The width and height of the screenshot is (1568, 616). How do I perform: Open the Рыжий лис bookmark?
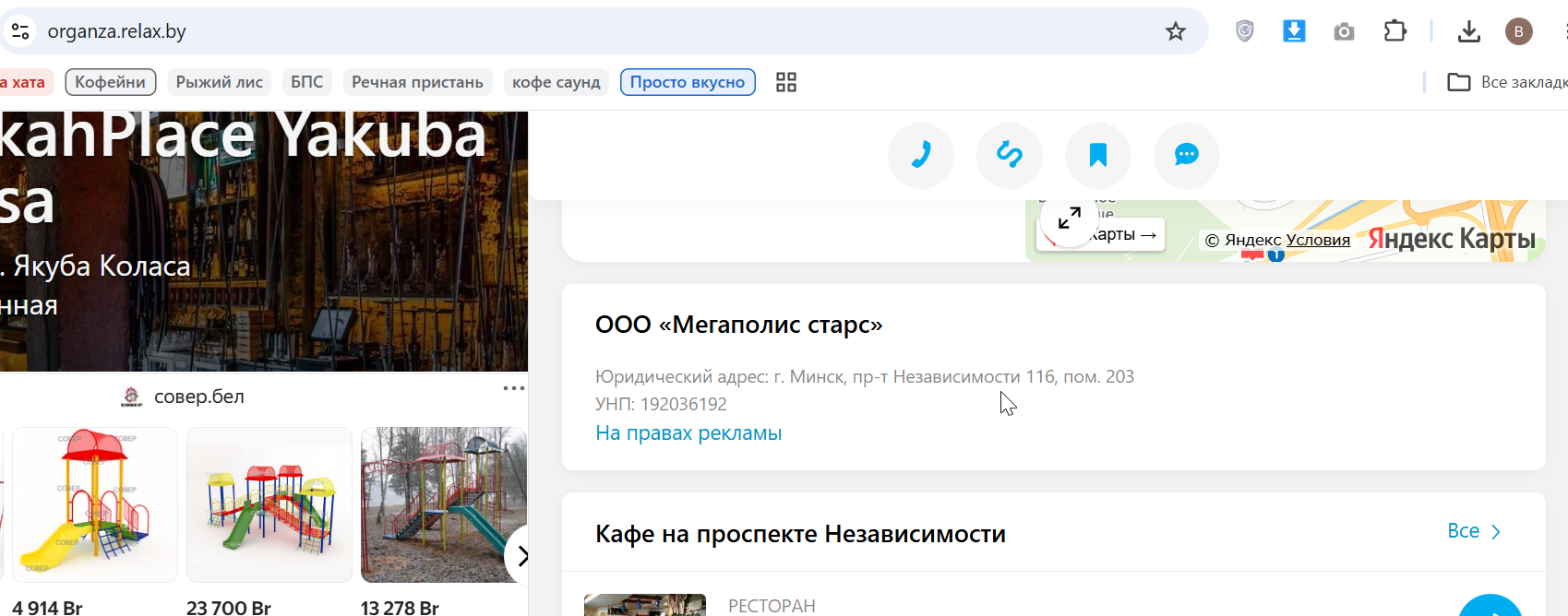(x=220, y=82)
